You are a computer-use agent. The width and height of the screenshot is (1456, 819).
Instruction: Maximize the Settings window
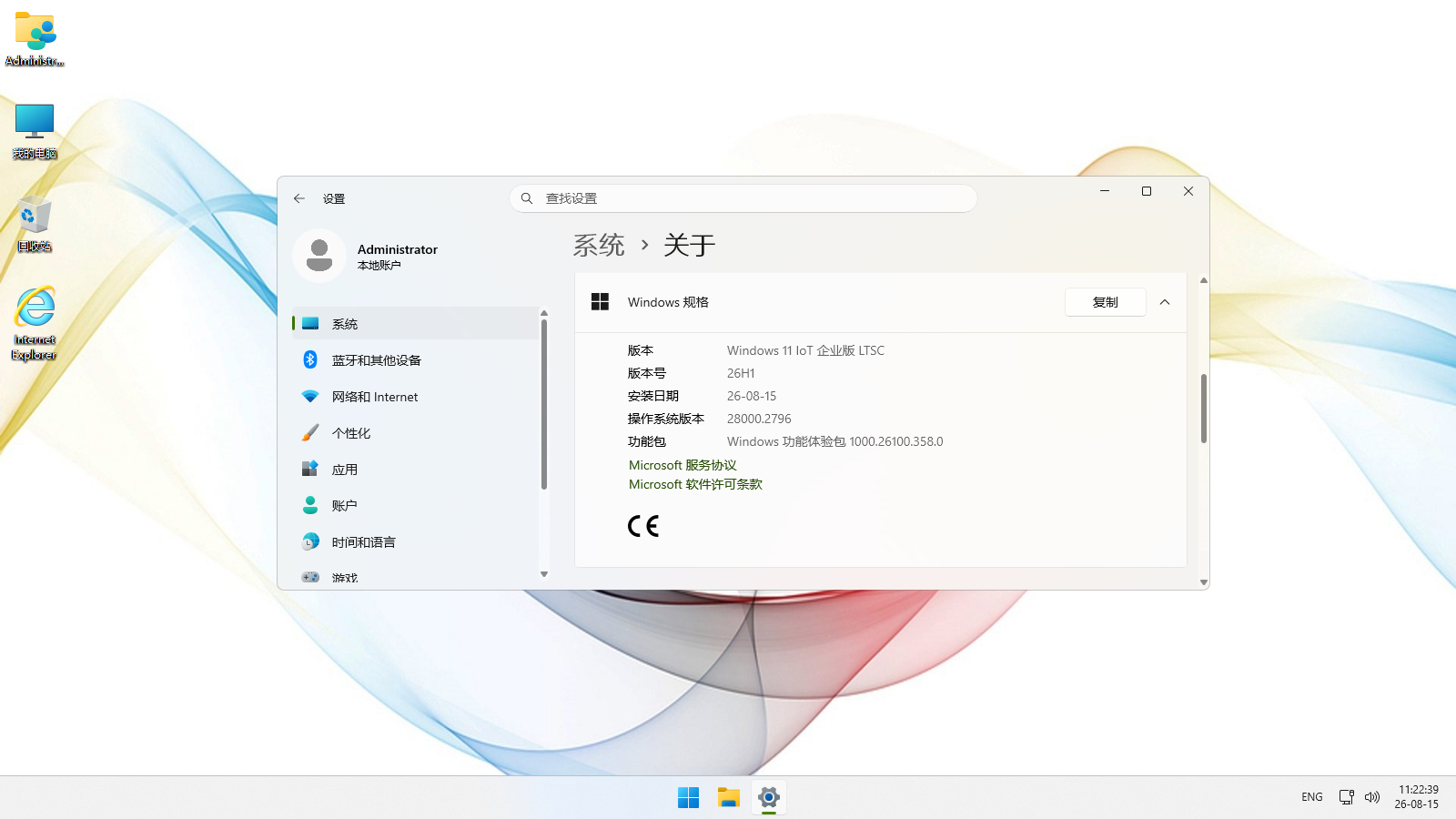(x=1147, y=191)
